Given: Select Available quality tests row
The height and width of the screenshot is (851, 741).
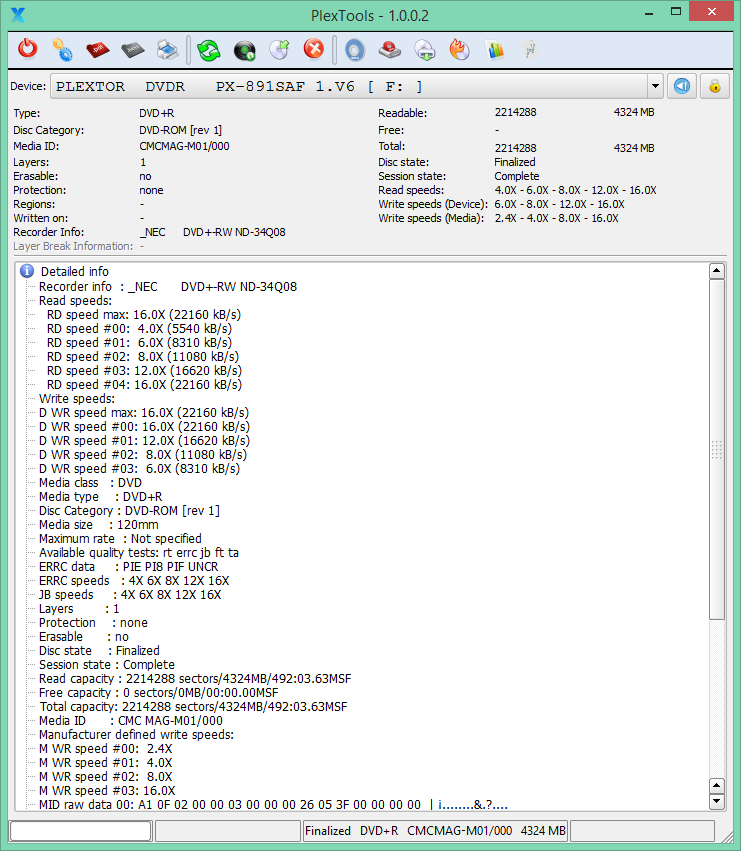Looking at the screenshot, I should (x=139, y=552).
